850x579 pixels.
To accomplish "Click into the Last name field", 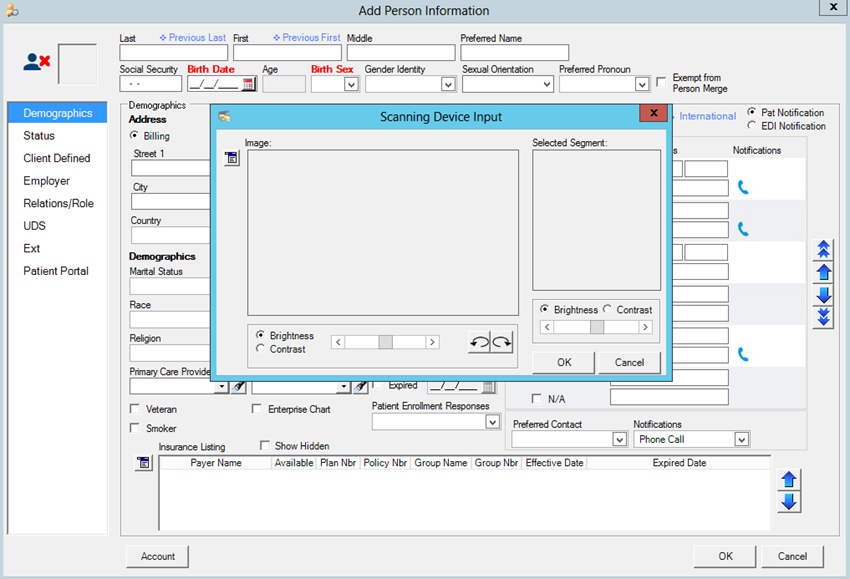I will pos(173,53).
